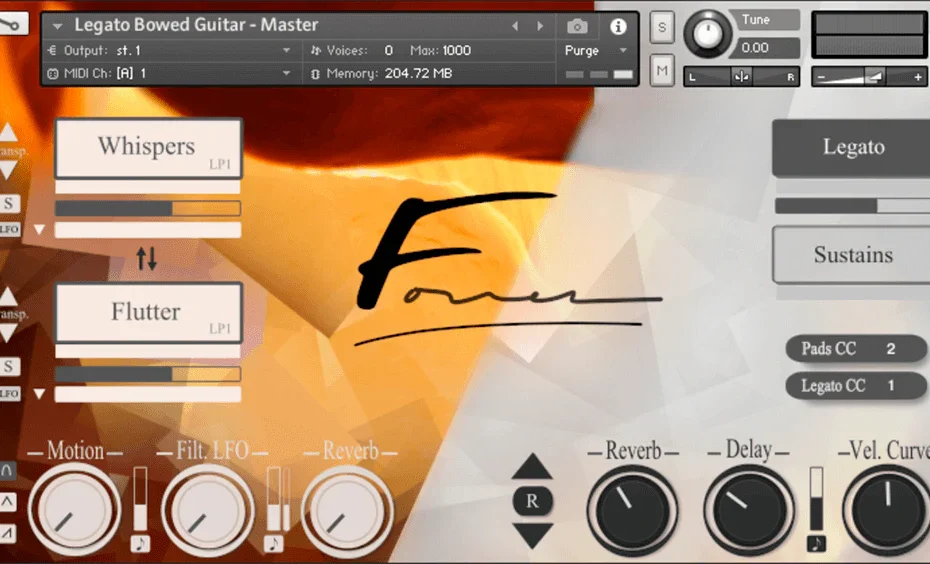This screenshot has height=564, width=930.
Task: Click the note sync icon under Delay
Action: 817,543
